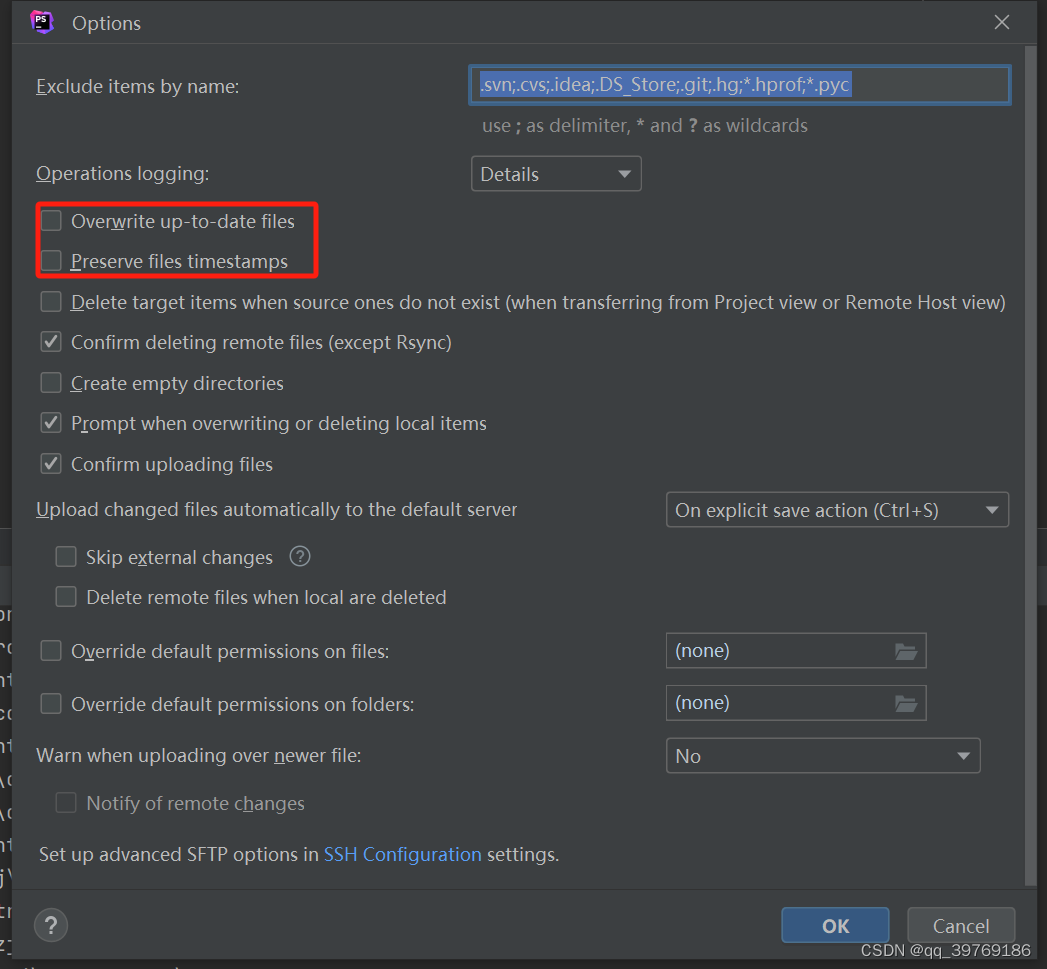Disable Prompt when overwriting local items
1047x969 pixels.
50,422
